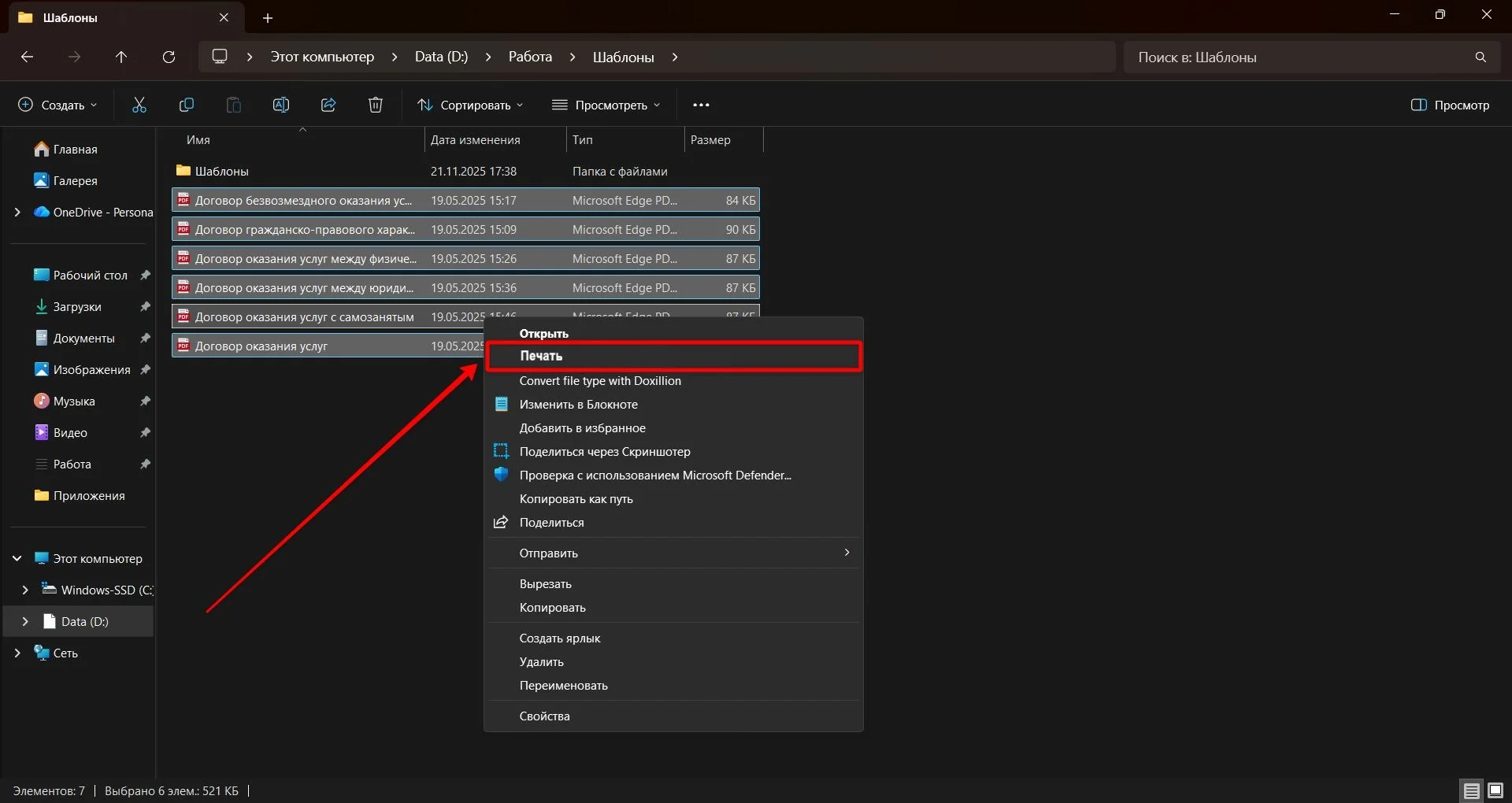Viewport: 1512px width, 803px height.
Task: Collapse the Этот компьютер tree node
Action: pos(17,558)
